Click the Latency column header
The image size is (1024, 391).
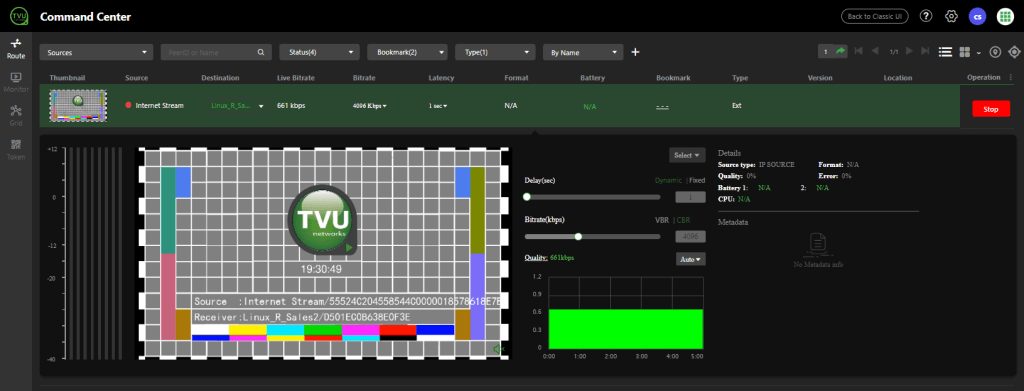tap(441, 78)
